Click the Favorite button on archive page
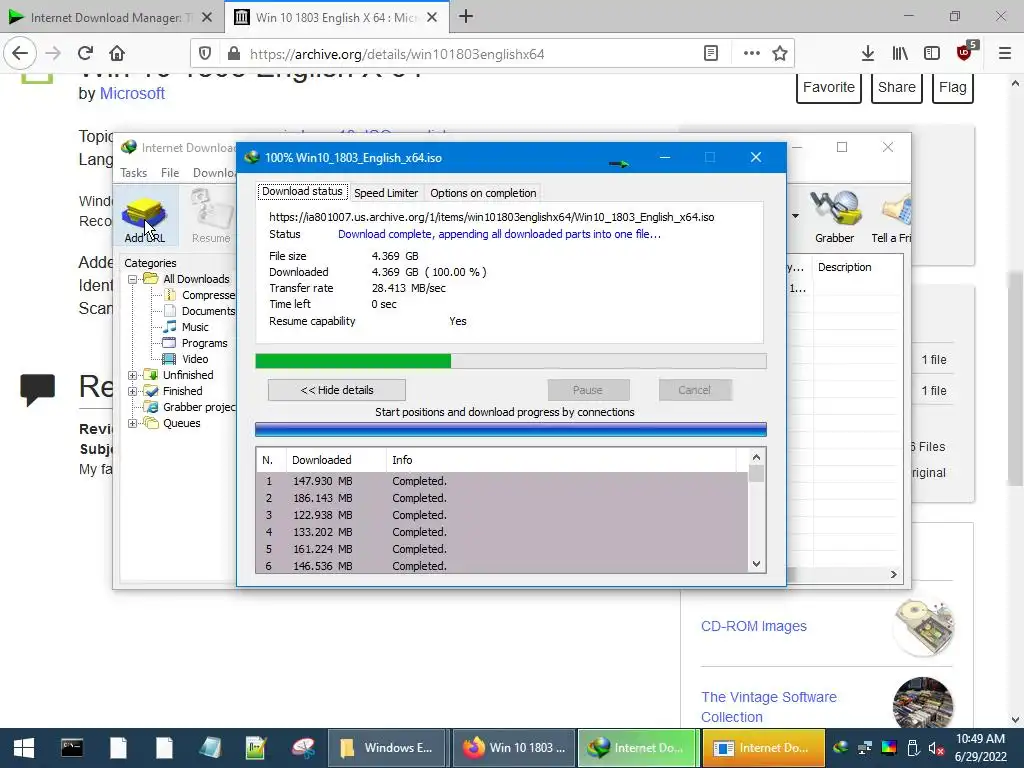The width and height of the screenshot is (1024, 768). click(829, 88)
